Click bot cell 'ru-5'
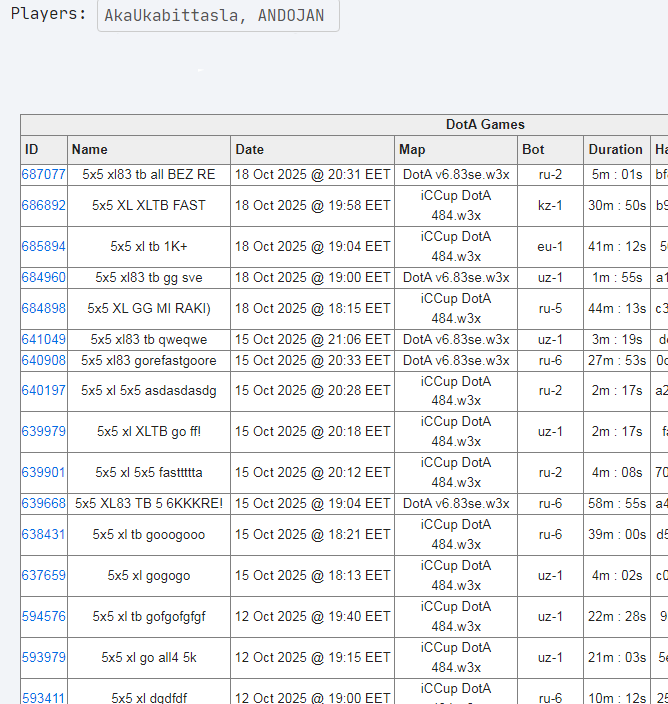 550,308
